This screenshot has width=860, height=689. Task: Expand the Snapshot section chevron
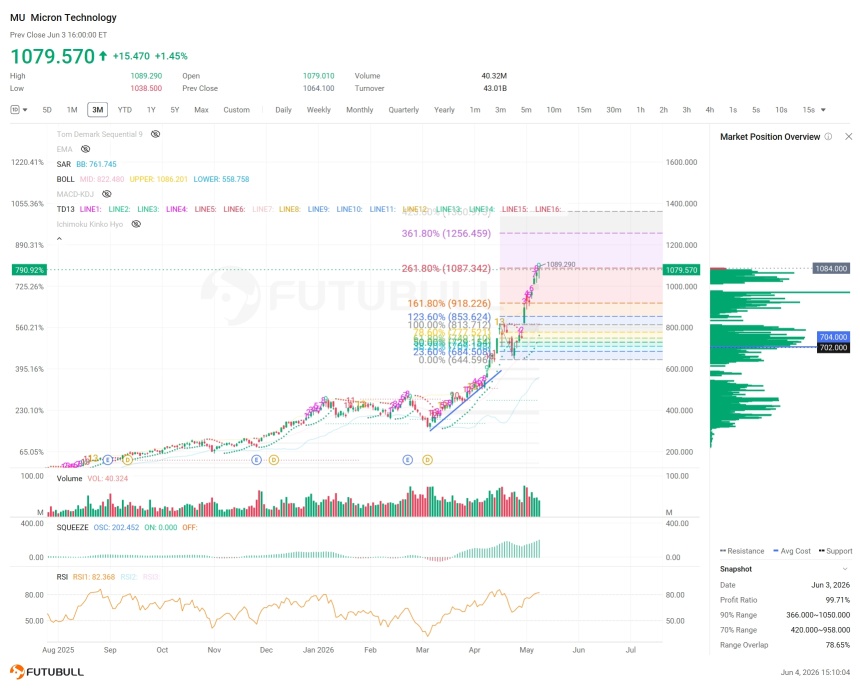(x=845, y=569)
